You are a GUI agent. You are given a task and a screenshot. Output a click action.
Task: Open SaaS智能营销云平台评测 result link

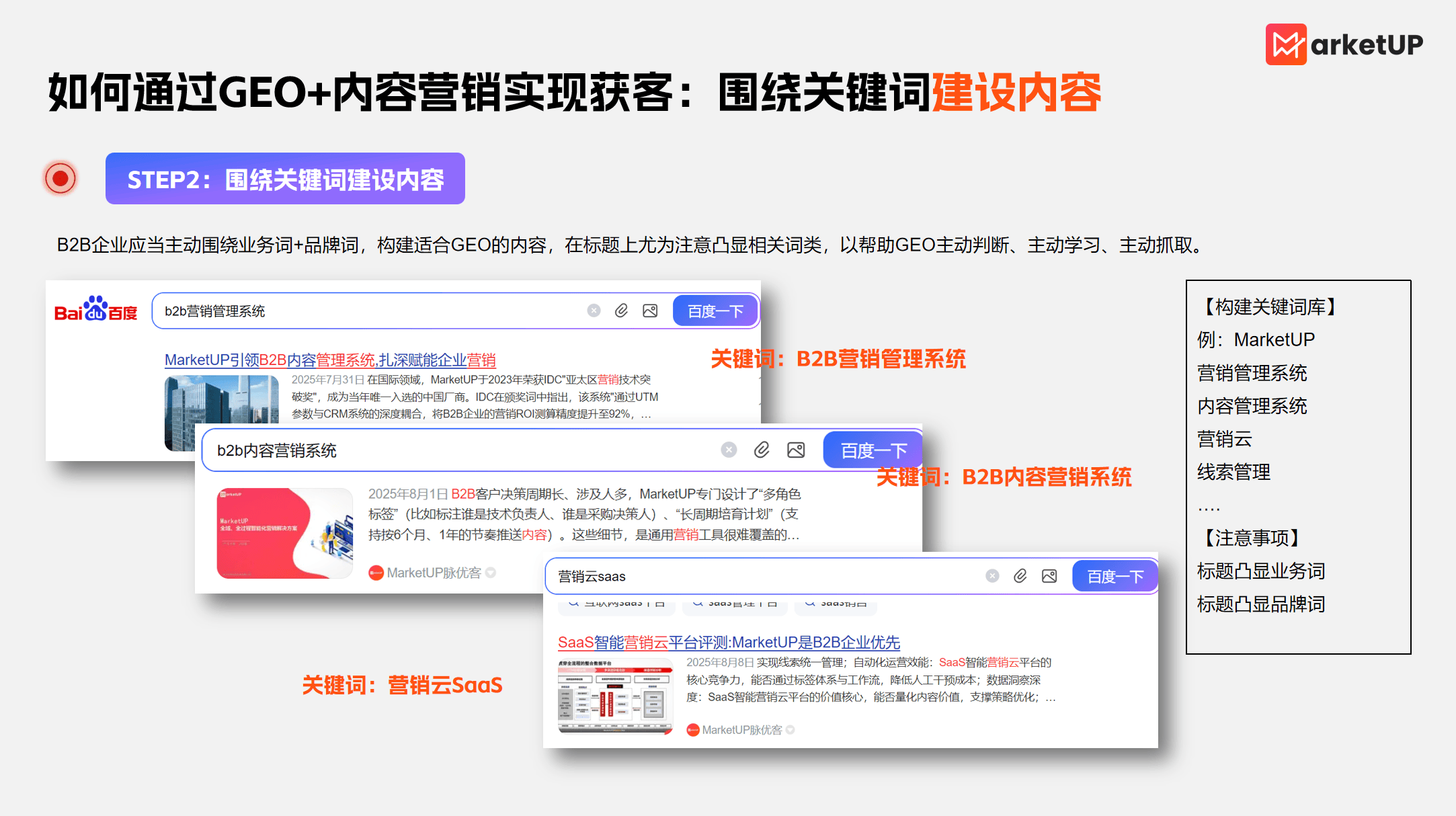(x=729, y=643)
